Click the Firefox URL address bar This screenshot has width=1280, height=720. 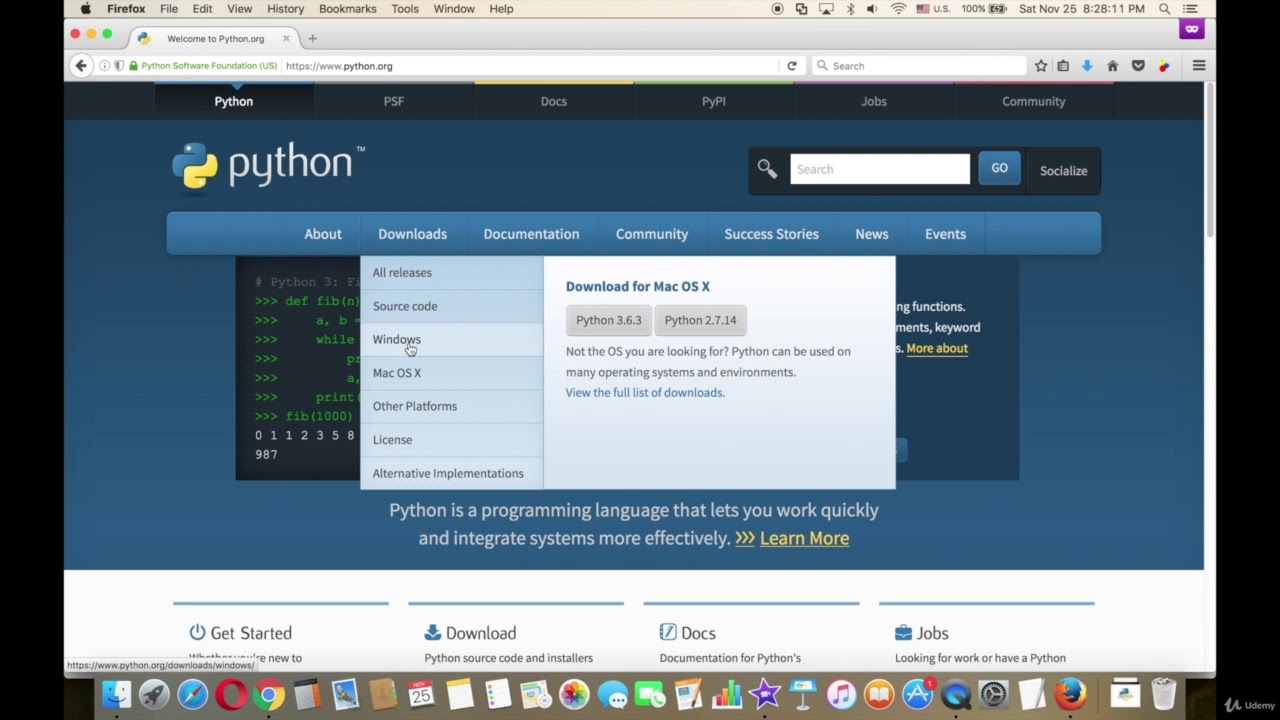530,66
